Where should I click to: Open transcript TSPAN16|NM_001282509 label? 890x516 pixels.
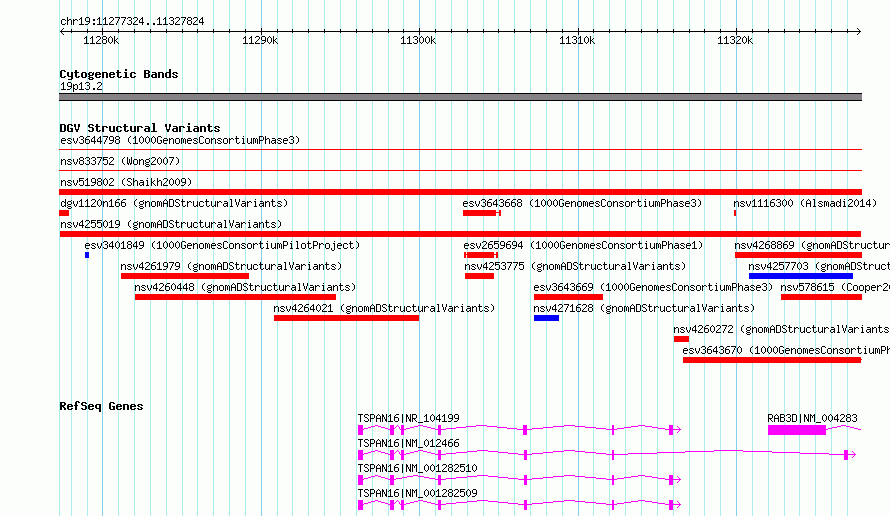pos(417,493)
